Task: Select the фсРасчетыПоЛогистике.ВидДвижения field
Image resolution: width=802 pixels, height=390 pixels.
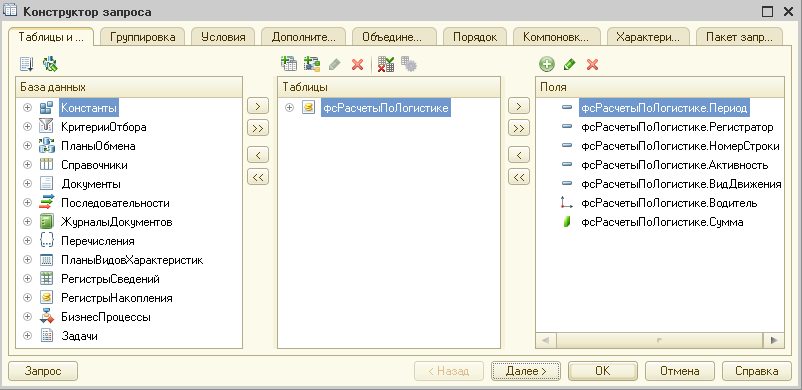Action: [681, 184]
